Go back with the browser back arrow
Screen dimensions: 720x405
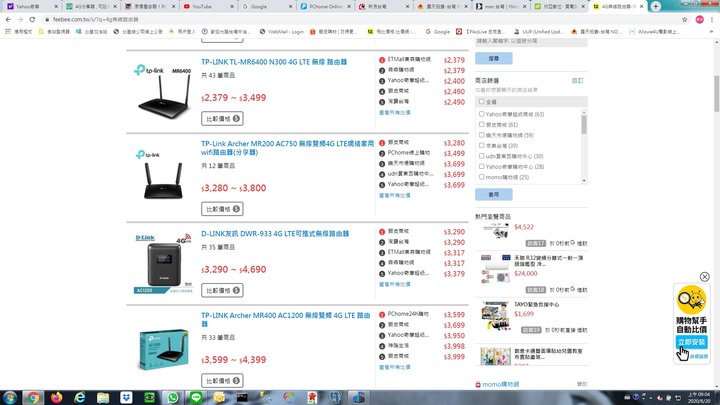click(8, 19)
